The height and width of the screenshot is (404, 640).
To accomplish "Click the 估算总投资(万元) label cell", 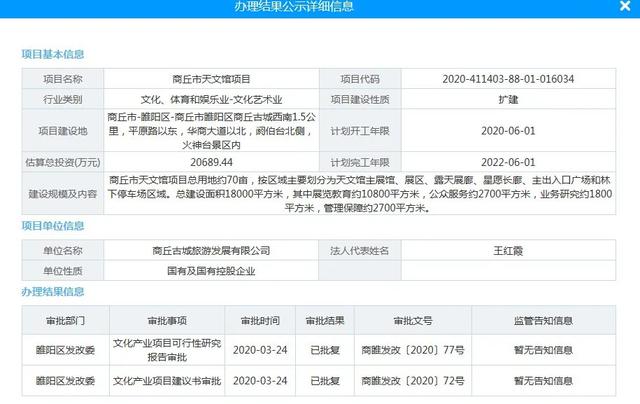I will pos(62,162).
